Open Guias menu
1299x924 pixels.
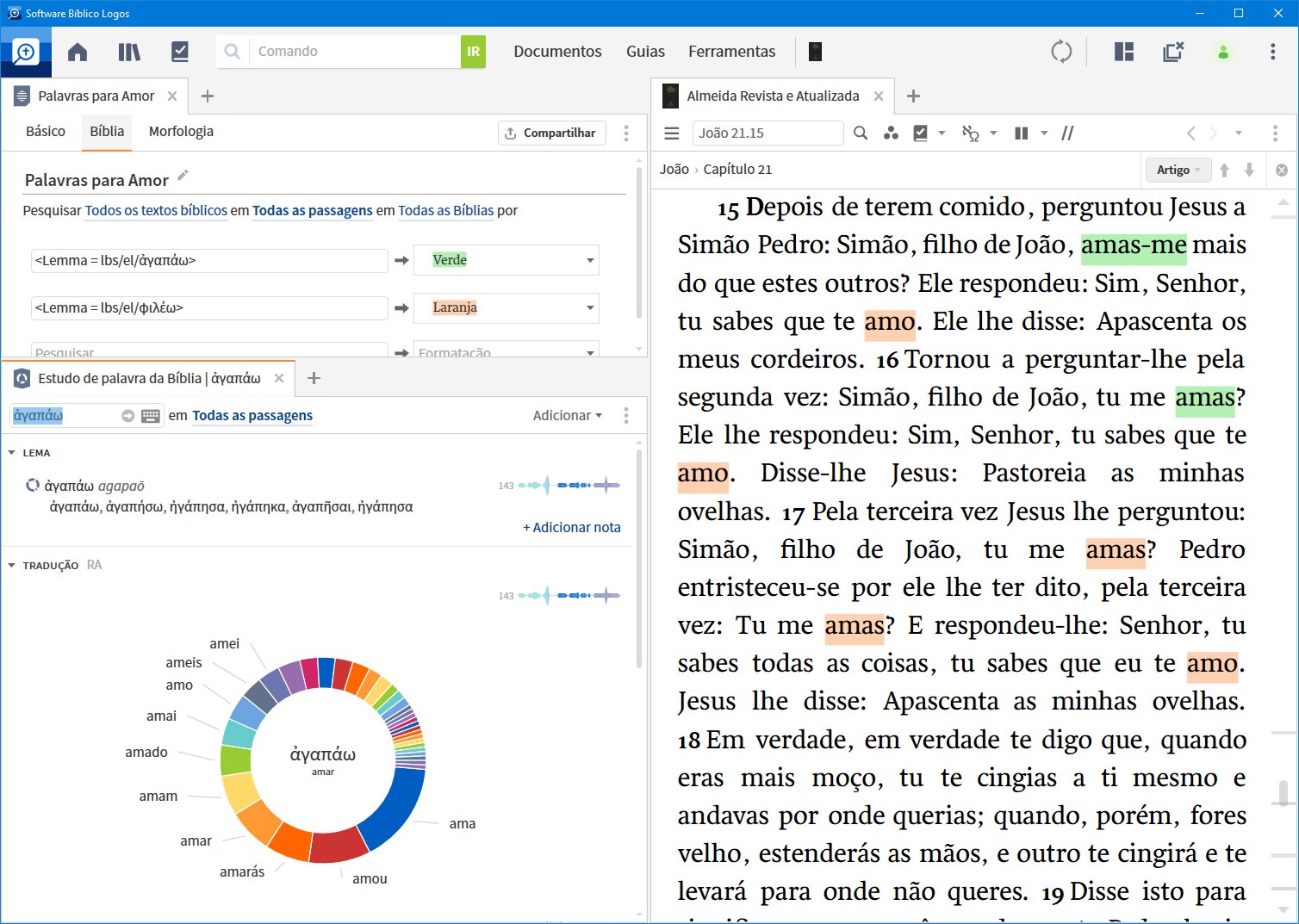pyautogui.click(x=645, y=52)
